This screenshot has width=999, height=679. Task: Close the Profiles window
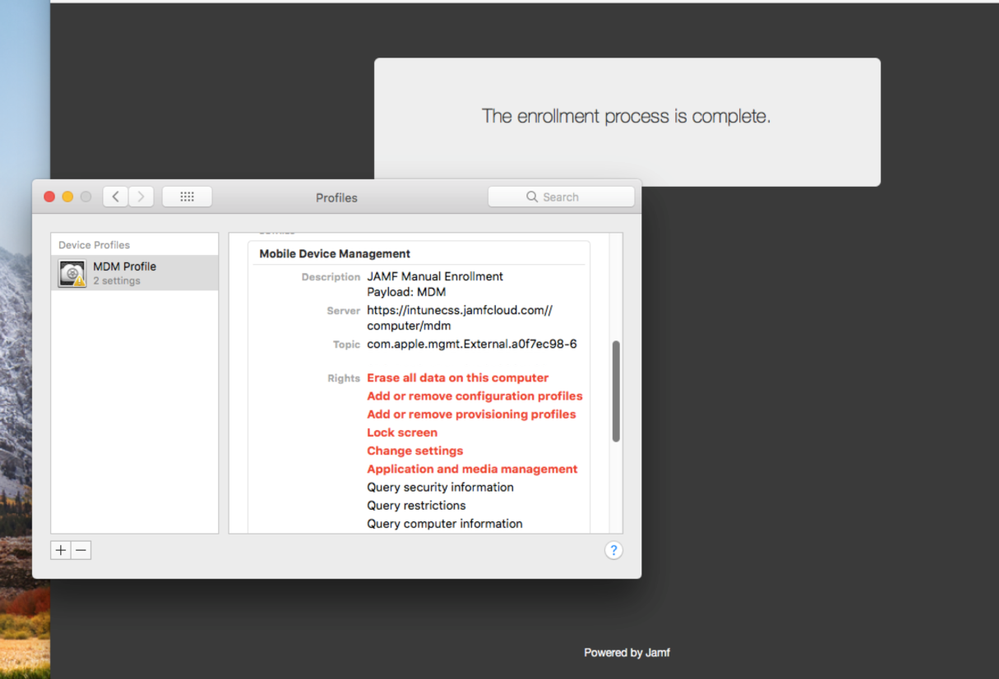coord(49,197)
